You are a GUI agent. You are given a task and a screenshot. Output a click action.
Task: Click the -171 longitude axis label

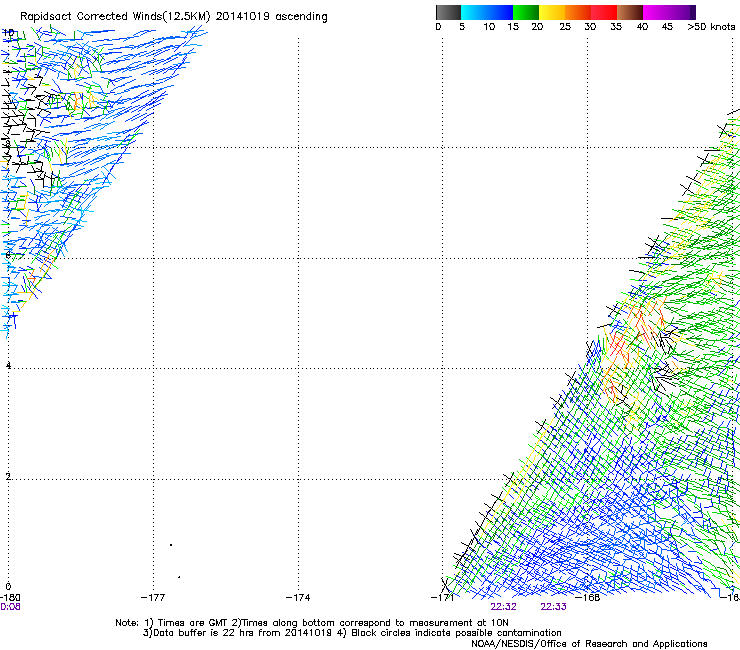coord(442,598)
